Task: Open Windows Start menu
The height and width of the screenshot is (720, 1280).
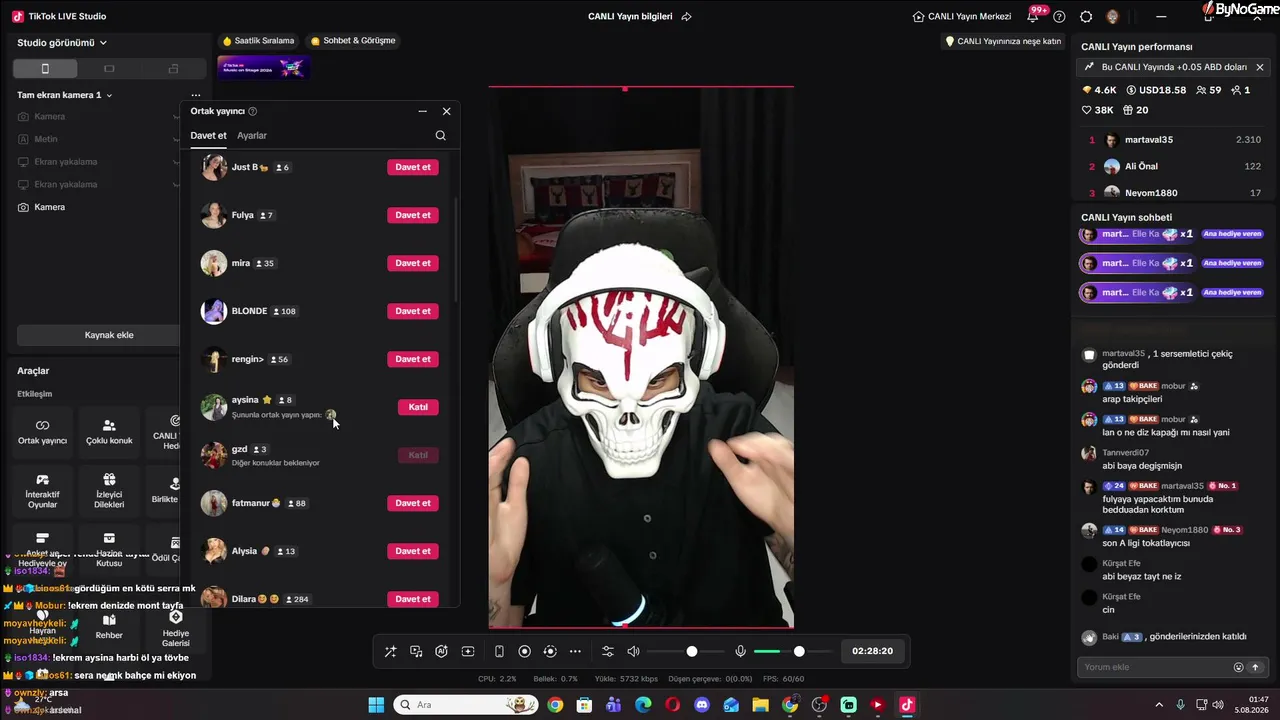Action: click(376, 705)
